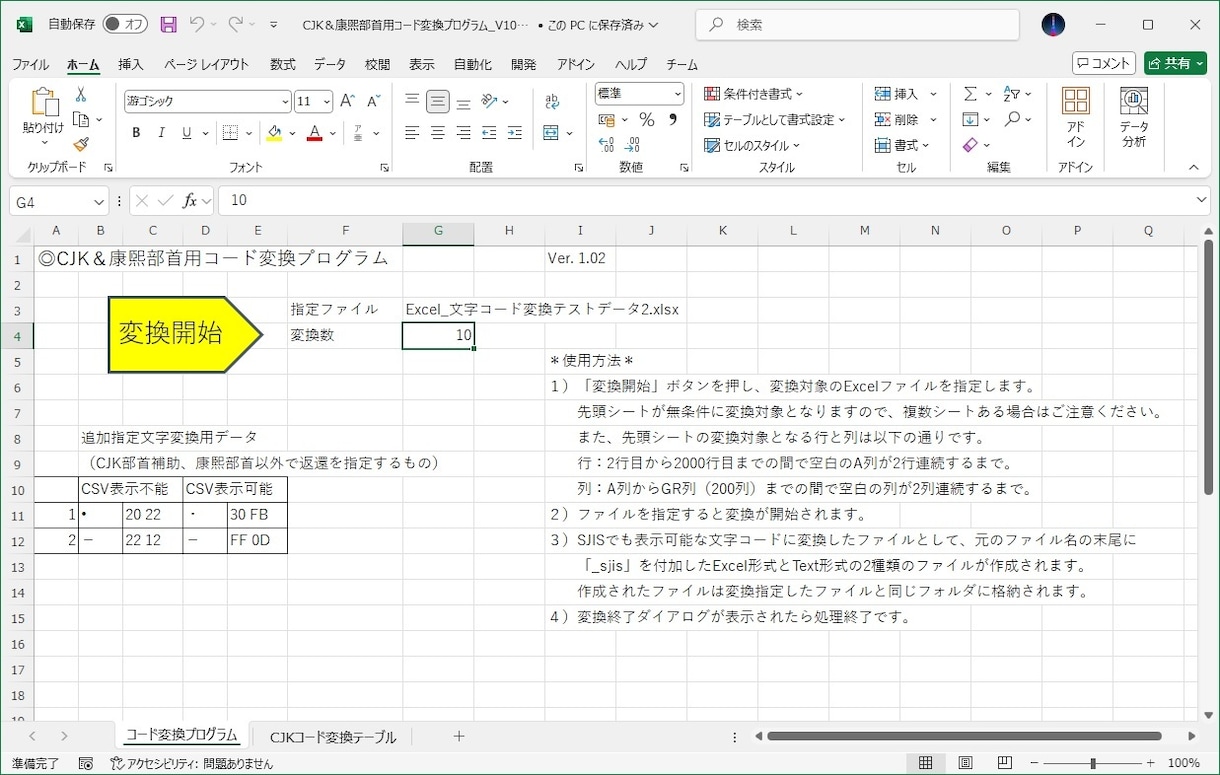Switch to Page Layout view in the status bar
The width and height of the screenshot is (1220, 775).
965,763
